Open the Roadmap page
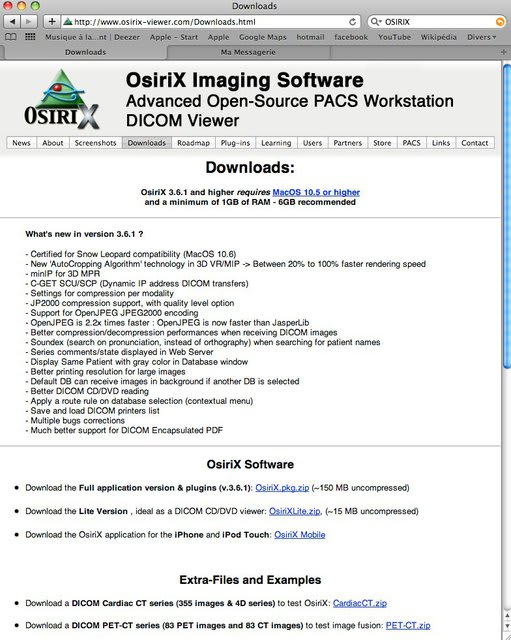511x640 pixels. point(193,143)
